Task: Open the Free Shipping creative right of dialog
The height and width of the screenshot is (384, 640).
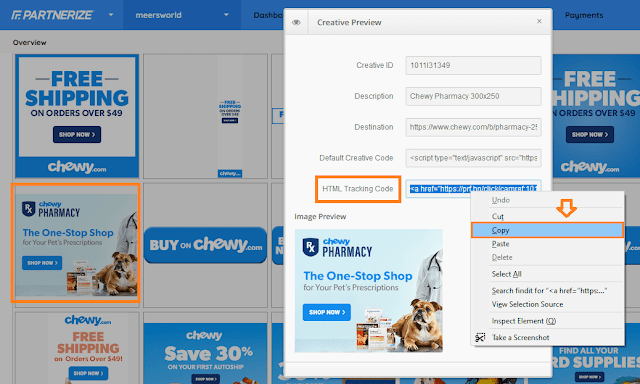Action: tap(596, 116)
